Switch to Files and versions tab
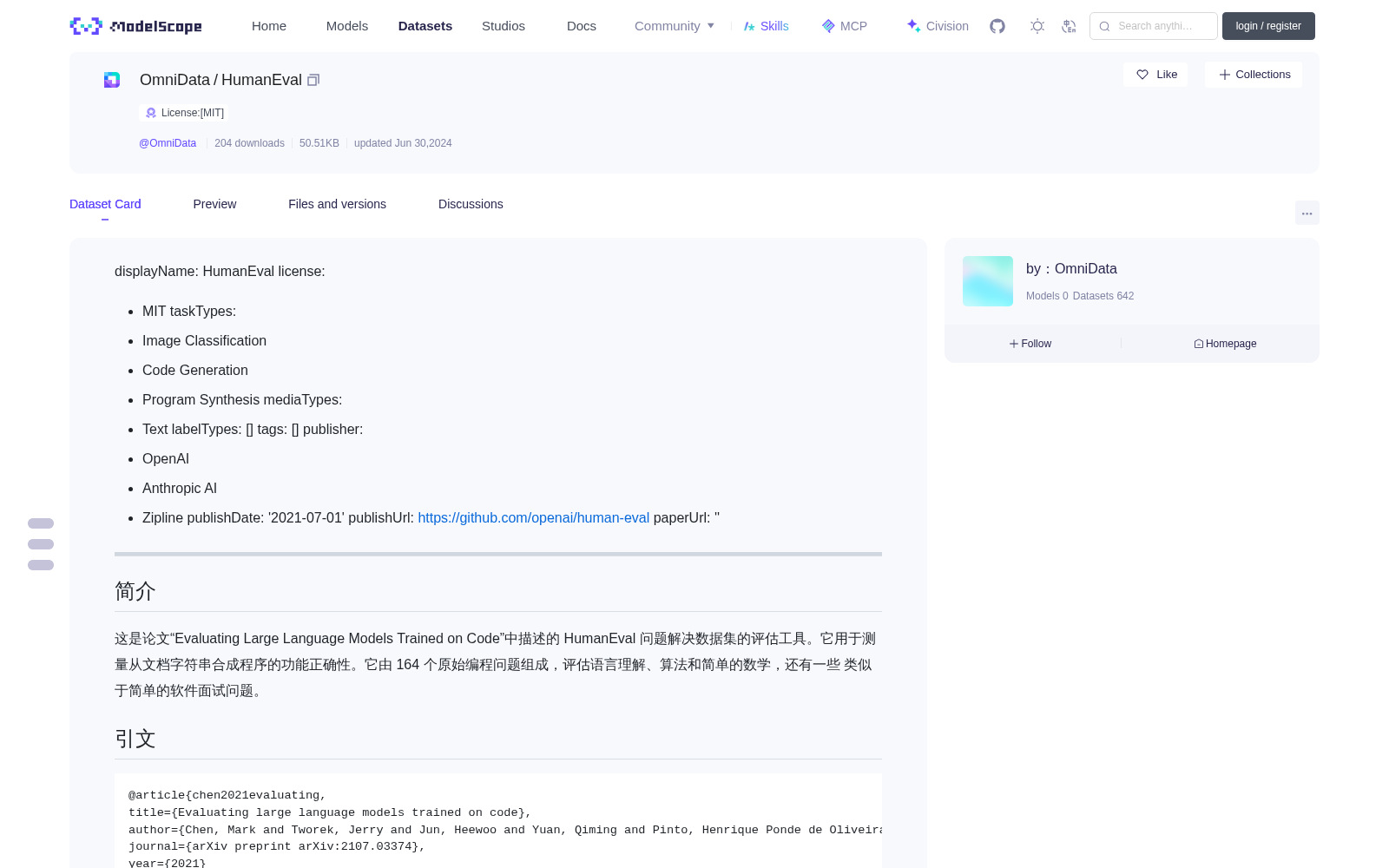Screen dimensions: 1389x868 click(337, 204)
